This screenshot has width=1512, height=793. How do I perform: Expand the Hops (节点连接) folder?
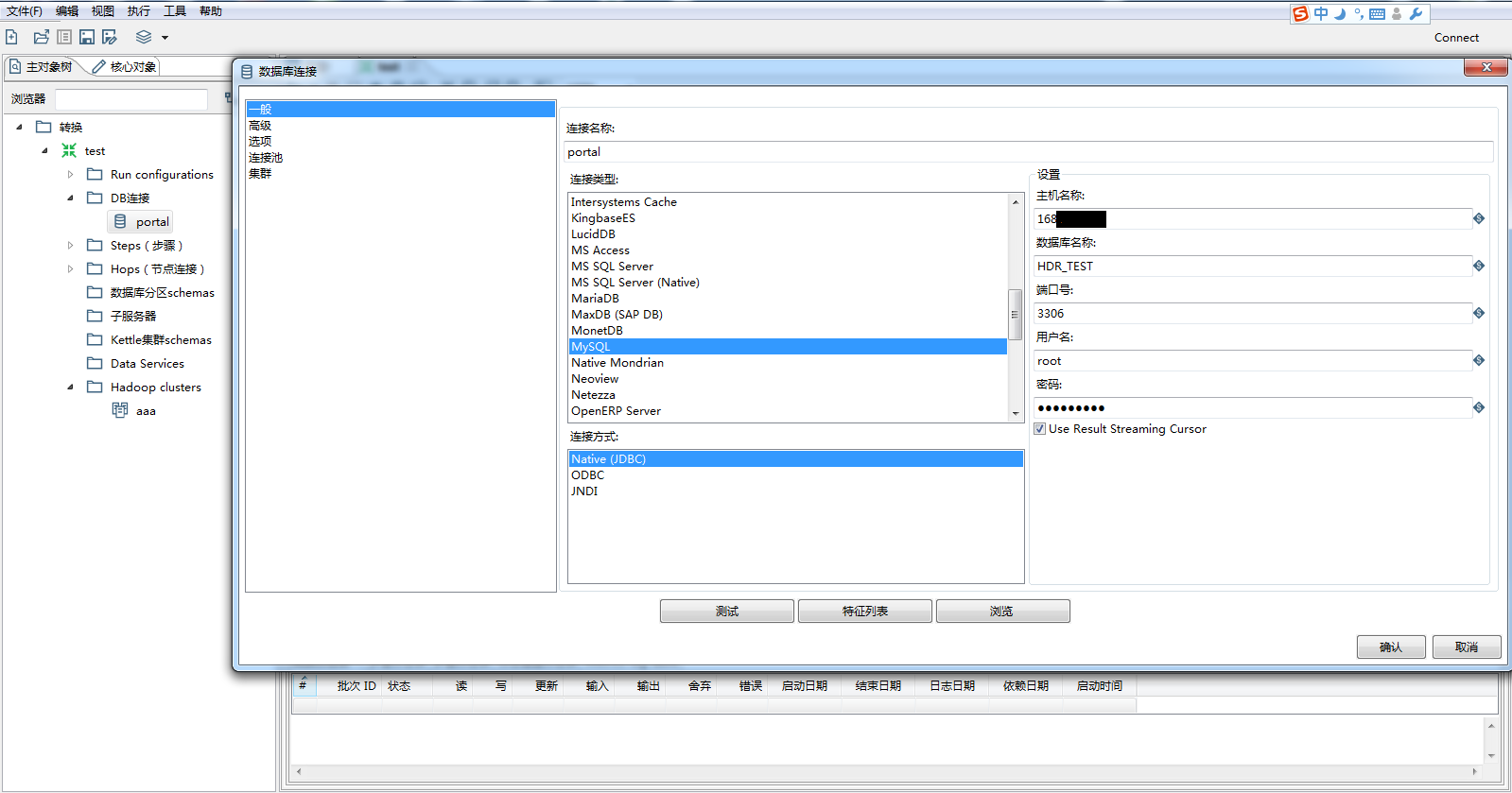click(x=70, y=268)
